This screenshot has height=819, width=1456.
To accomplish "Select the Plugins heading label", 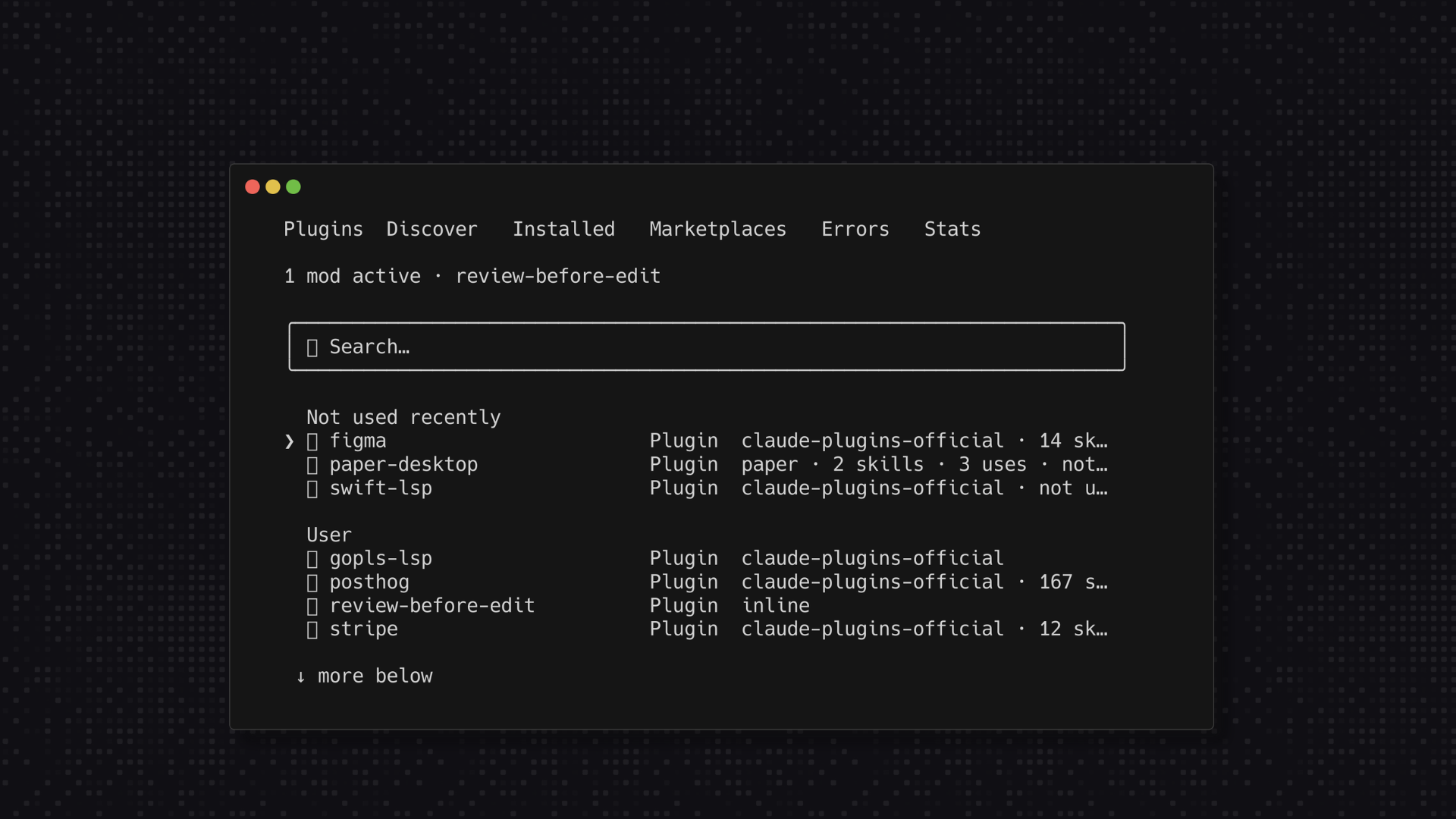I will (x=323, y=229).
